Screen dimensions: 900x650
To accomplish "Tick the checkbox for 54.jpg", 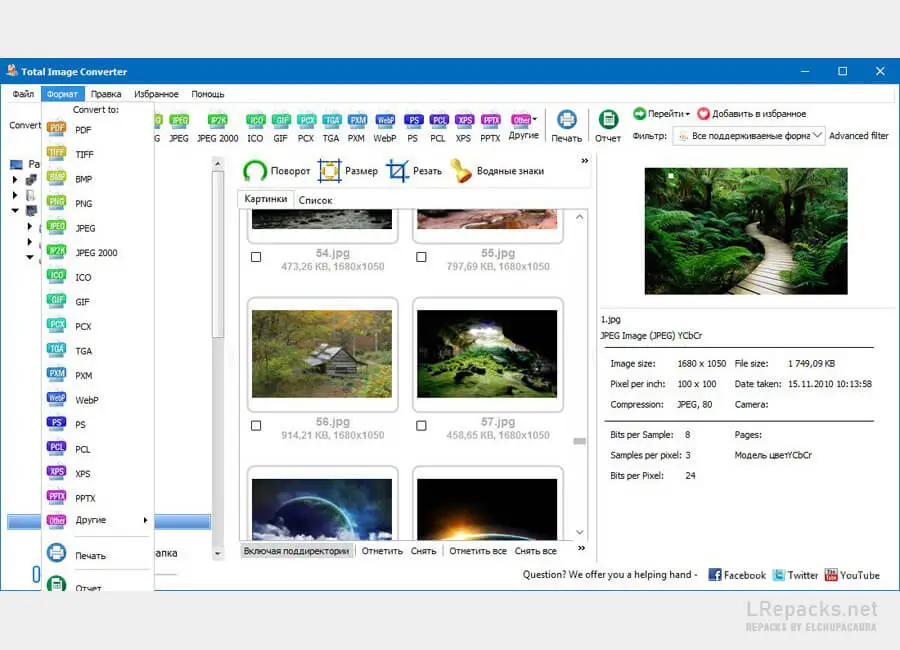I will [256, 257].
